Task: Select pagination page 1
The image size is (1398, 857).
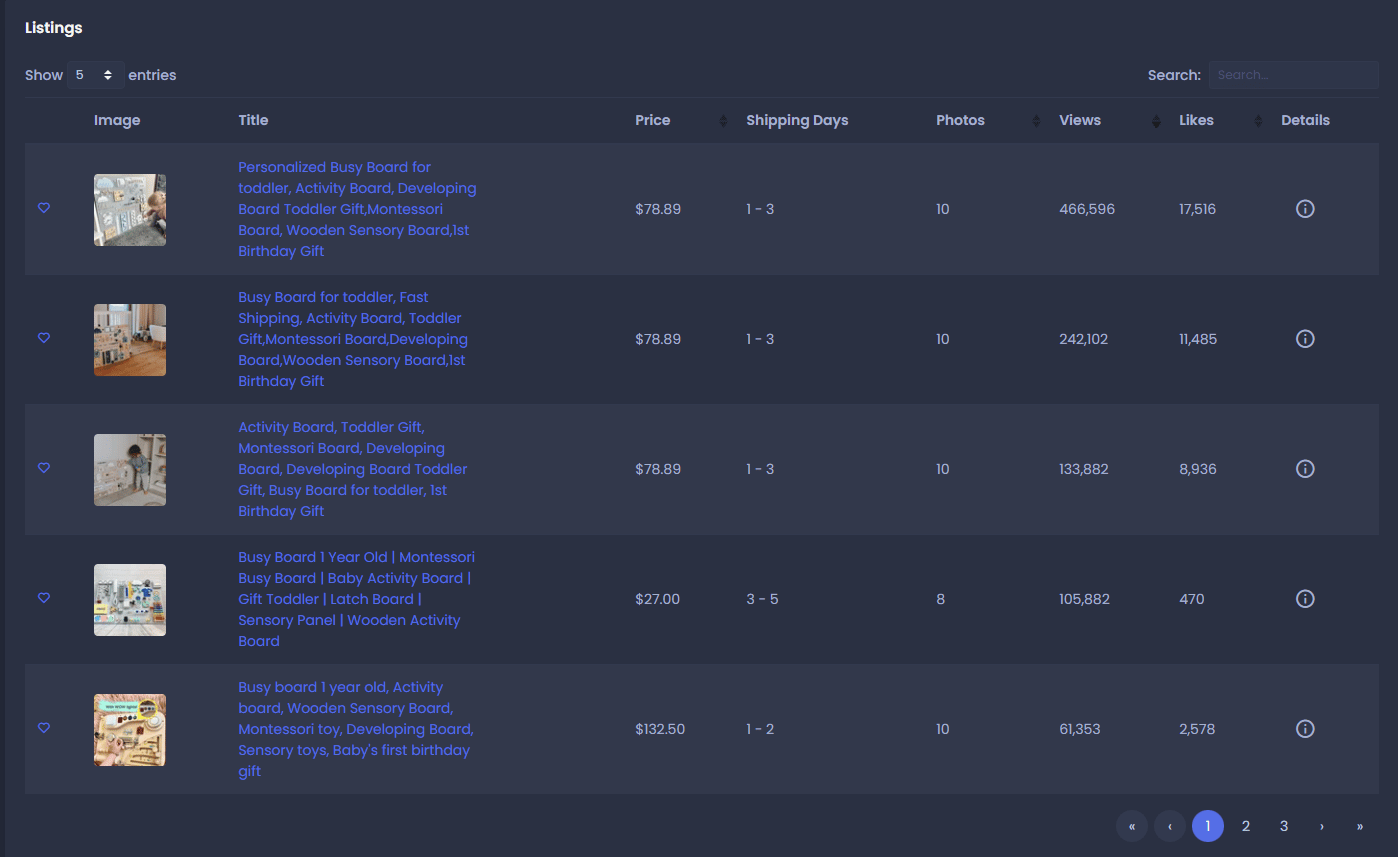Action: pyautogui.click(x=1208, y=826)
